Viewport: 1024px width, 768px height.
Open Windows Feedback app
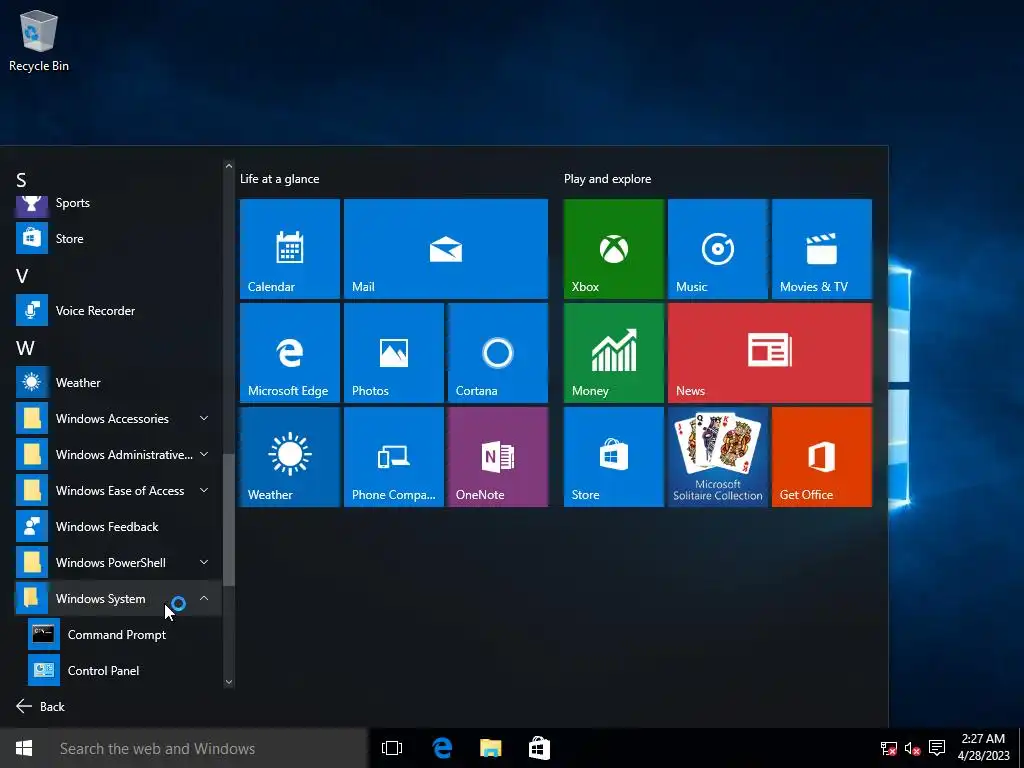pyautogui.click(x=118, y=526)
